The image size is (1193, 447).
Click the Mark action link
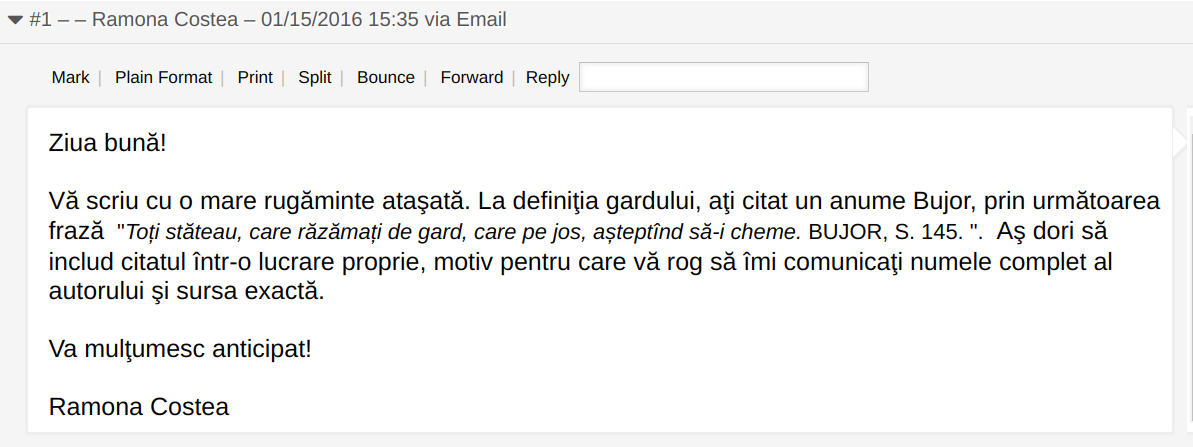click(70, 78)
